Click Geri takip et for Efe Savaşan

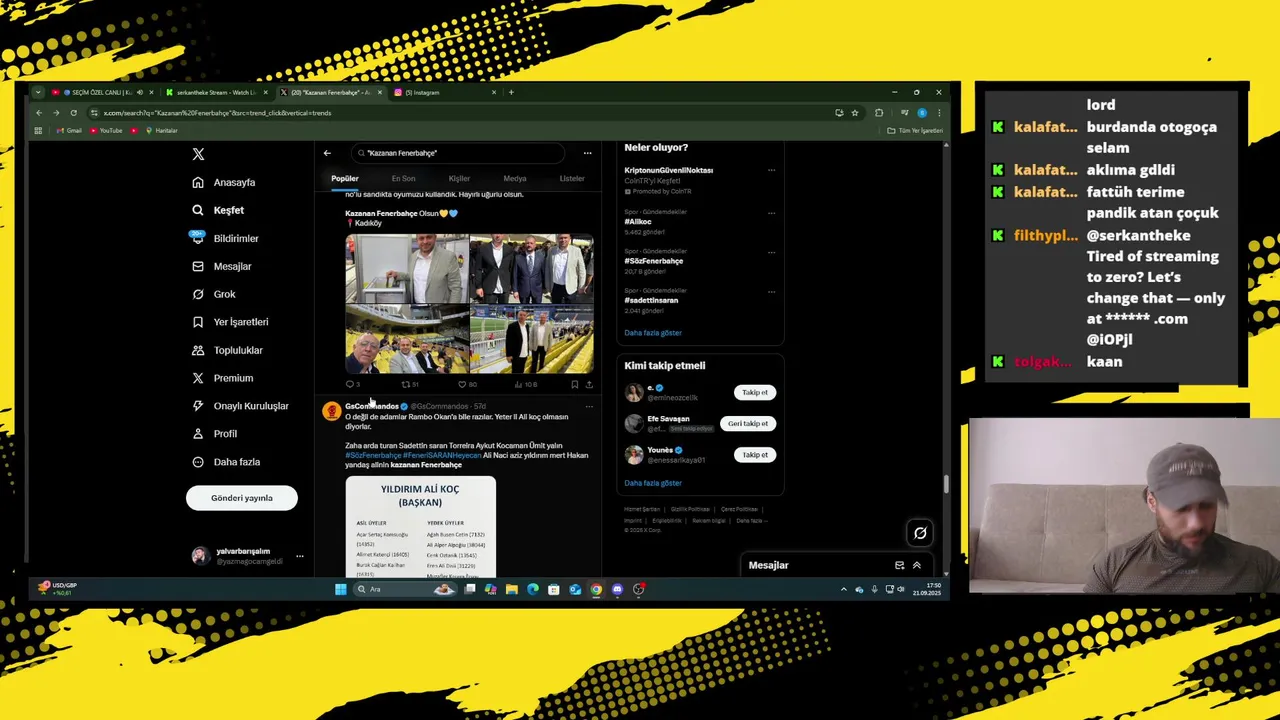click(748, 423)
